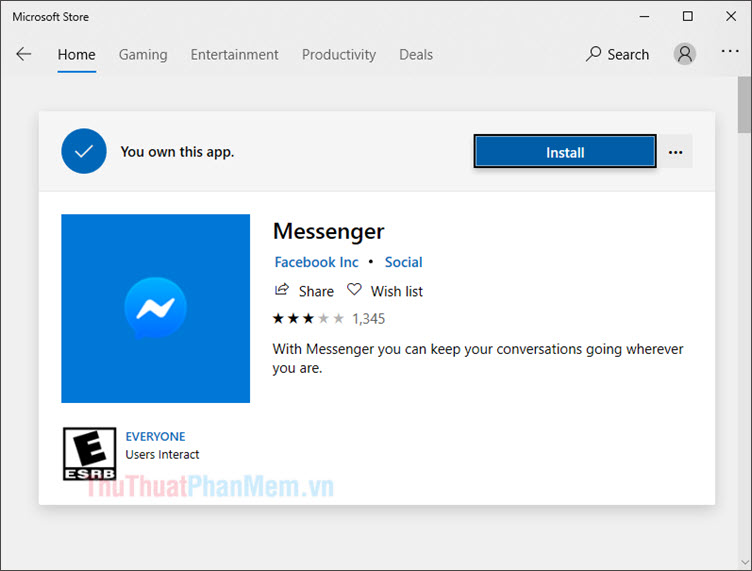752x571 pixels.
Task: Click the 'You own this app.' text
Action: click(x=177, y=152)
